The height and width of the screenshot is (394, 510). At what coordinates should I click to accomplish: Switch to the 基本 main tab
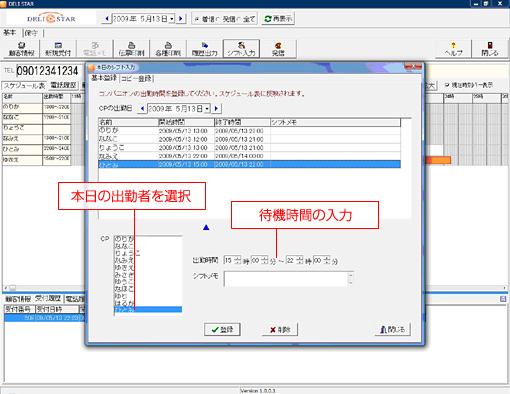pyautogui.click(x=10, y=33)
